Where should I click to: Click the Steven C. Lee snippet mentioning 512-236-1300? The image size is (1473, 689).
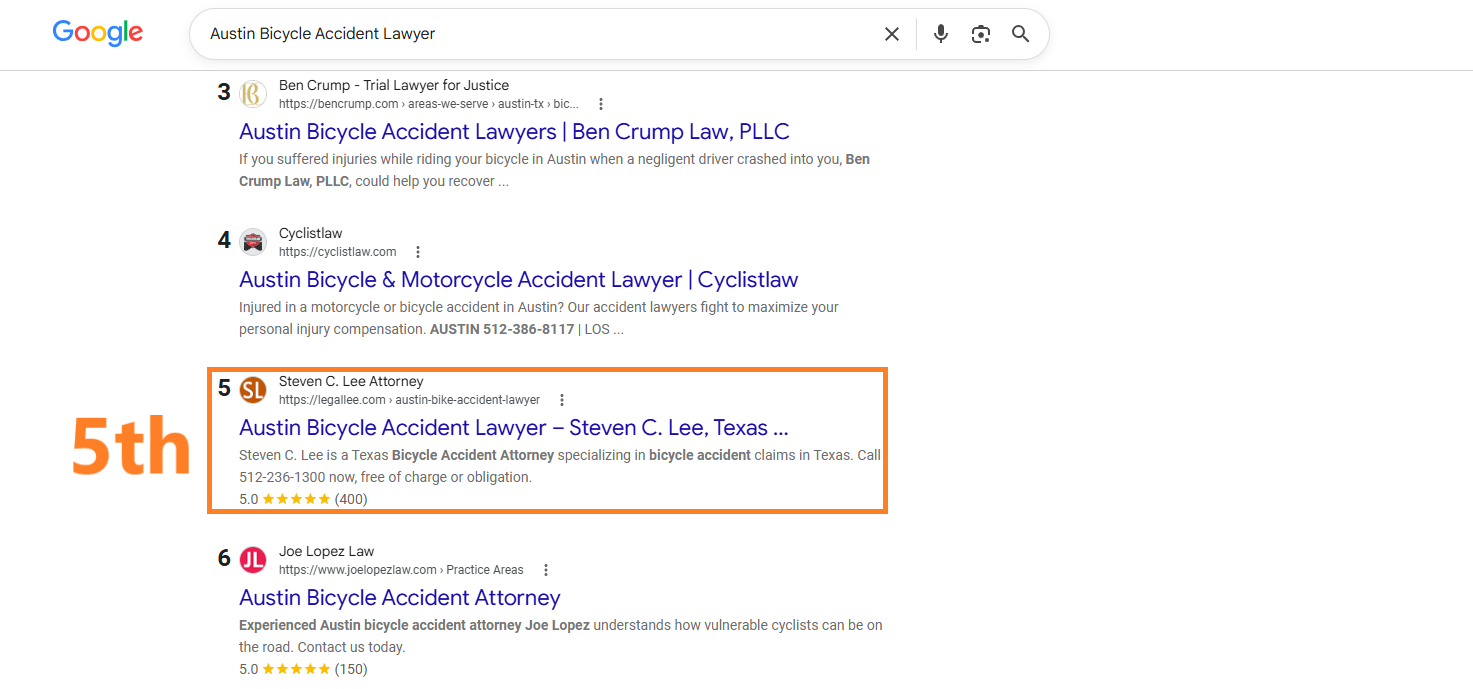(x=560, y=466)
